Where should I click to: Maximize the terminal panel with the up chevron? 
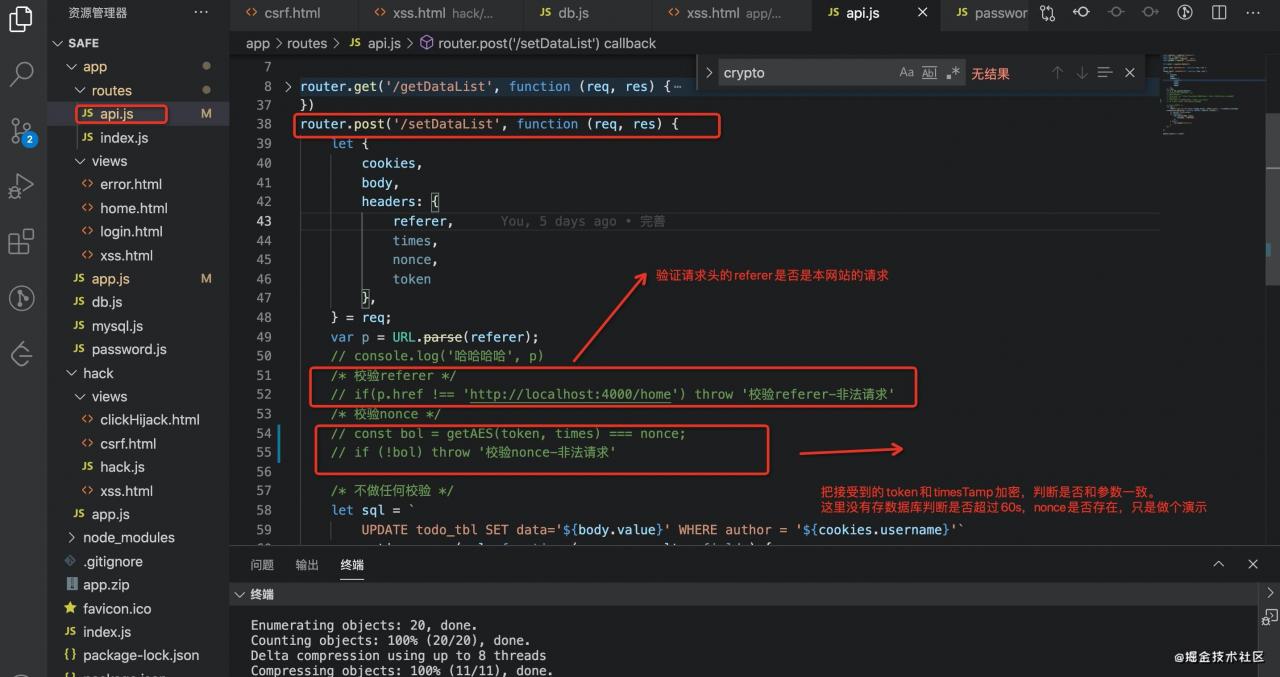pyautogui.click(x=1219, y=564)
